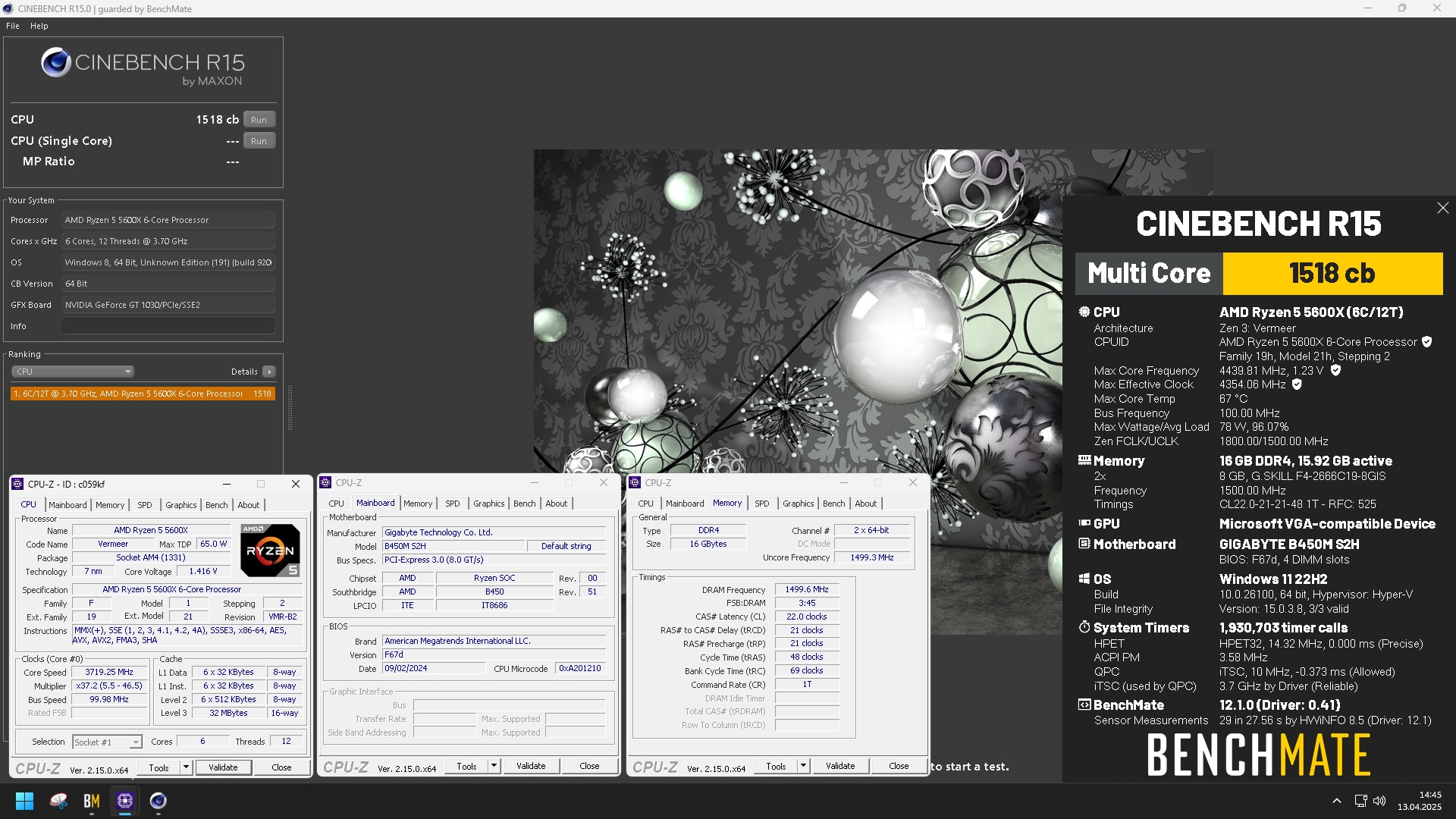The image size is (1456, 819).
Task: Run the CPU Single Core benchmark
Action: point(259,141)
